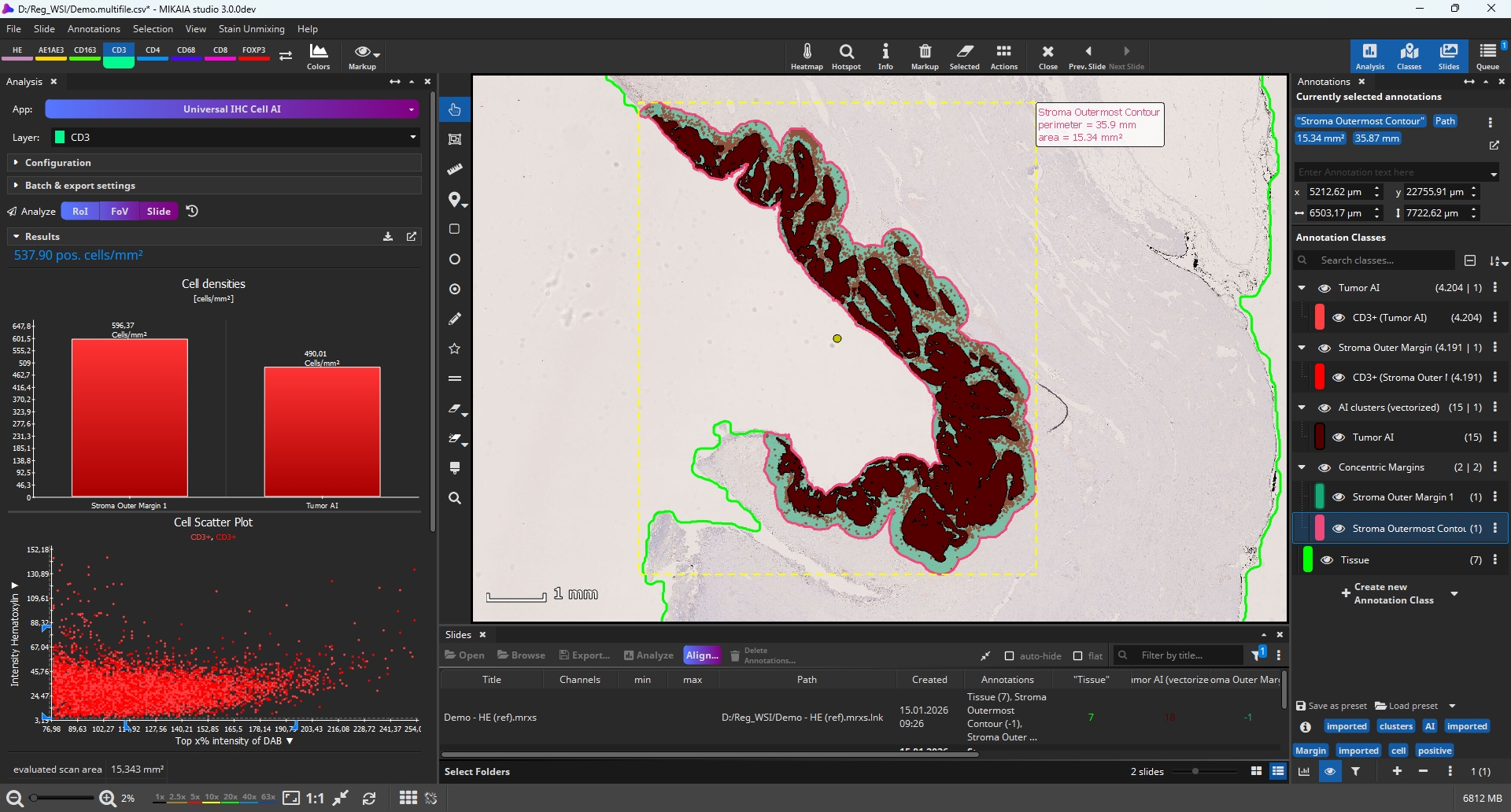1511x812 pixels.
Task: Open the Layer dropdown showing CD3
Action: [412, 137]
